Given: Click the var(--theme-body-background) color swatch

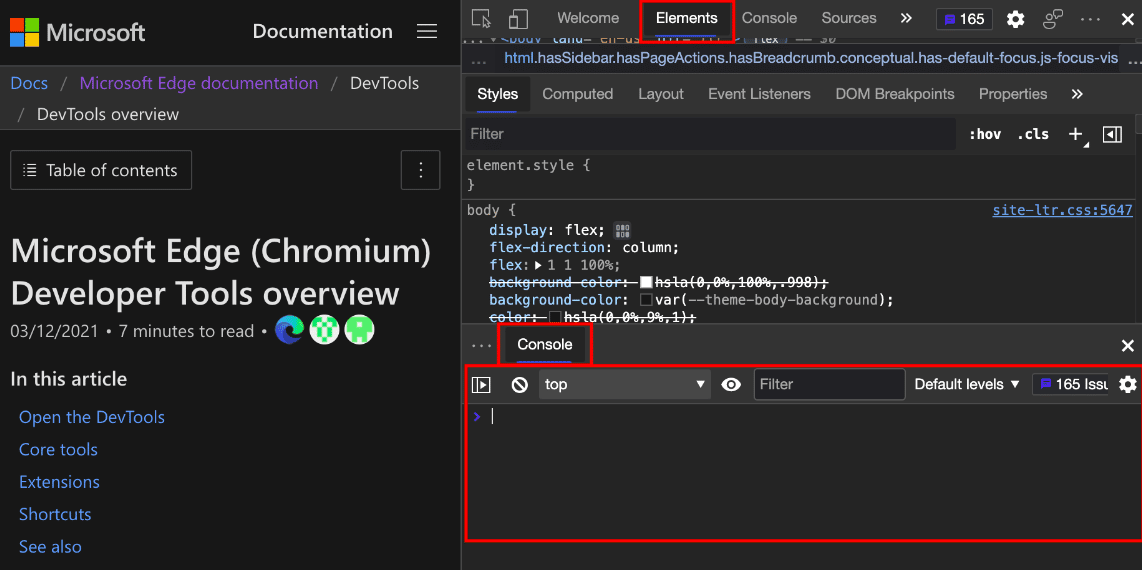Looking at the screenshot, I should point(645,300).
